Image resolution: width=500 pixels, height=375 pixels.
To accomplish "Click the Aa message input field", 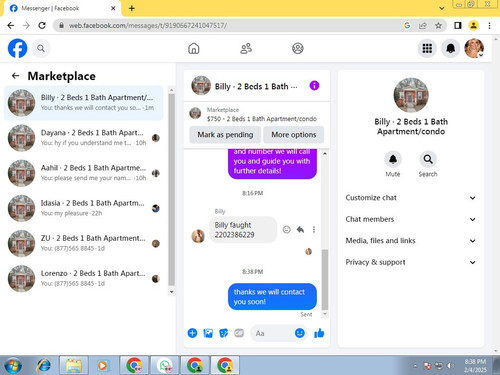I will tap(273, 333).
